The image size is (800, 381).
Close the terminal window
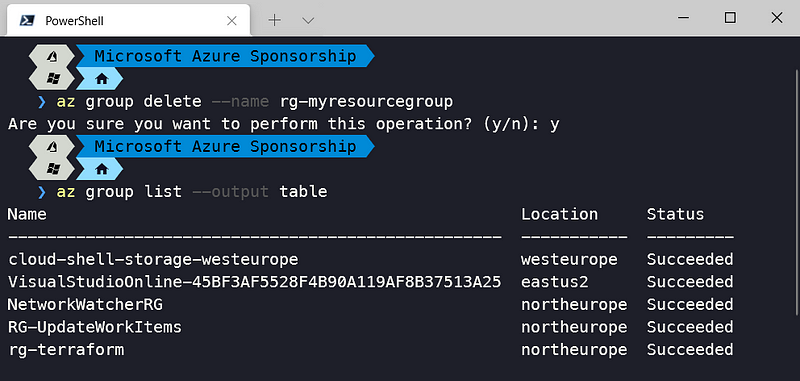[x=777, y=18]
